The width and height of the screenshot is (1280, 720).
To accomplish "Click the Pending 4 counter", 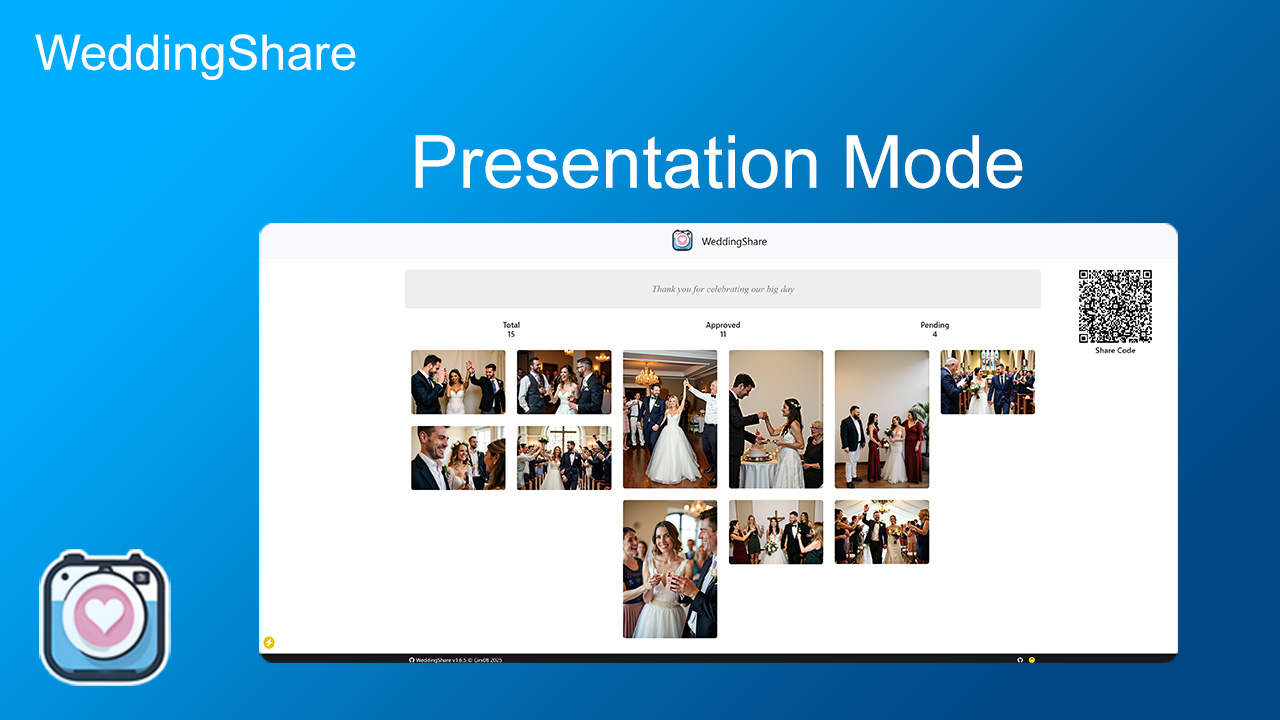I will pyautogui.click(x=935, y=329).
